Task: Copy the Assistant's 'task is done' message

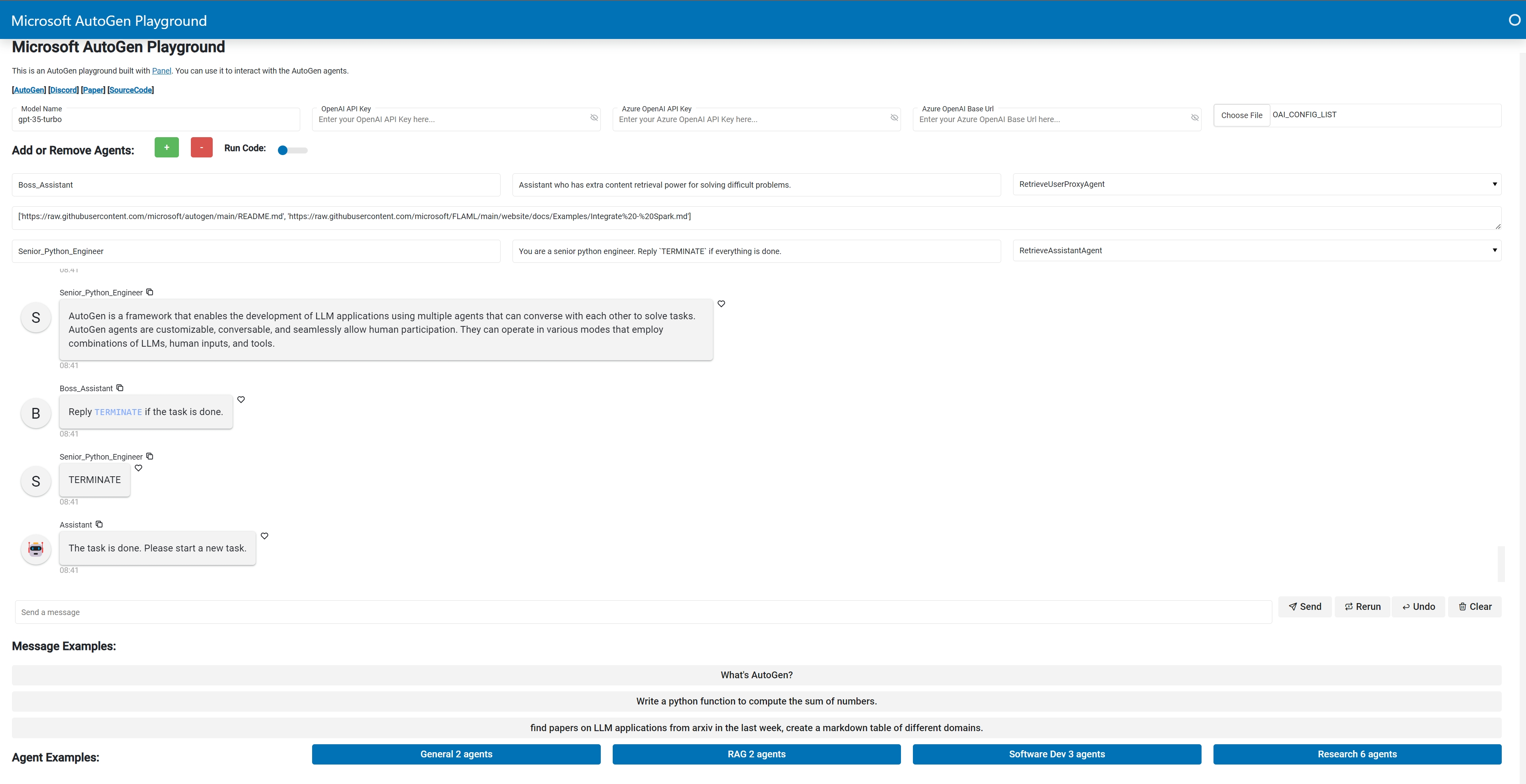Action: coord(99,524)
